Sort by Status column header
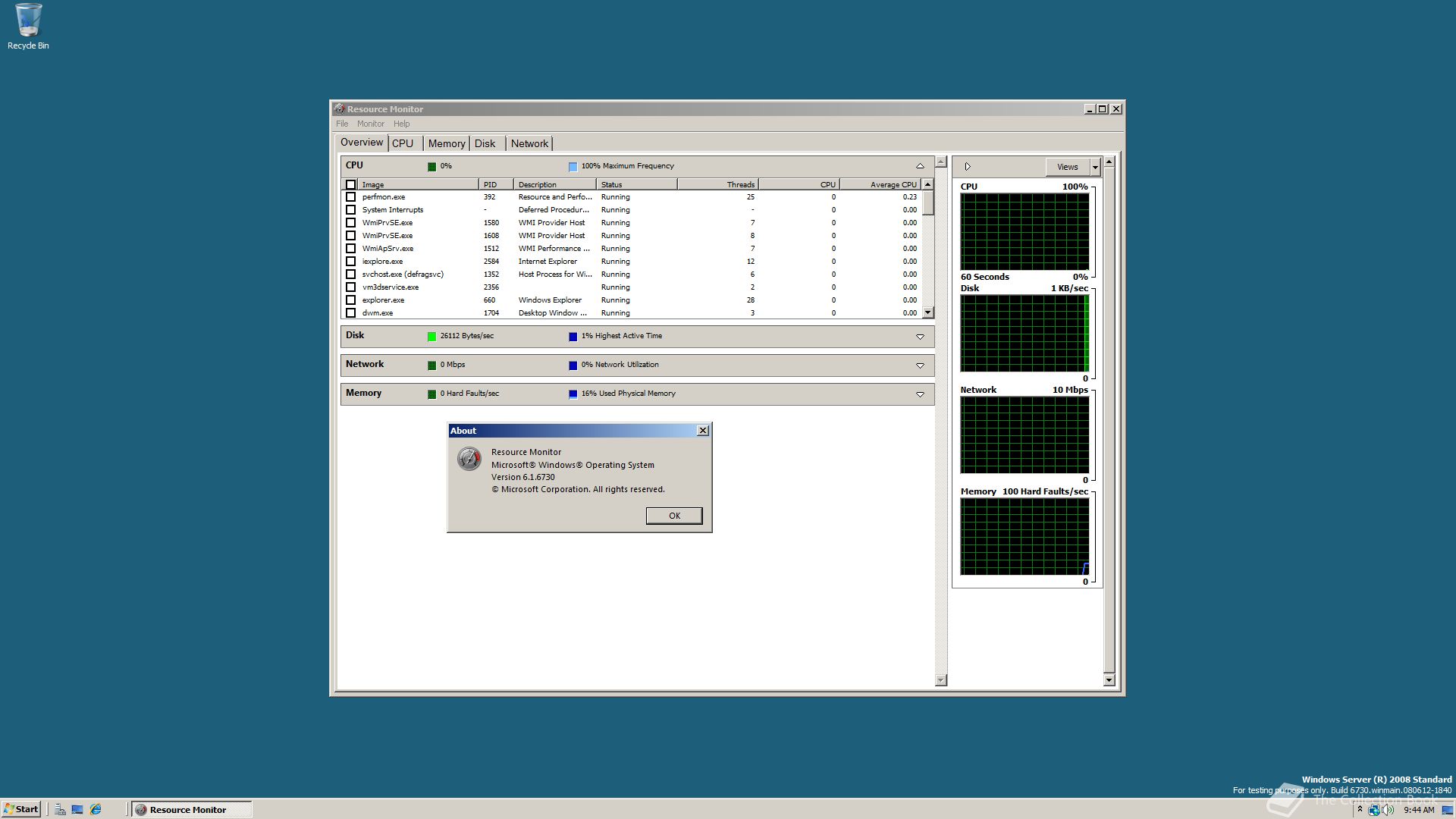 pyautogui.click(x=637, y=184)
